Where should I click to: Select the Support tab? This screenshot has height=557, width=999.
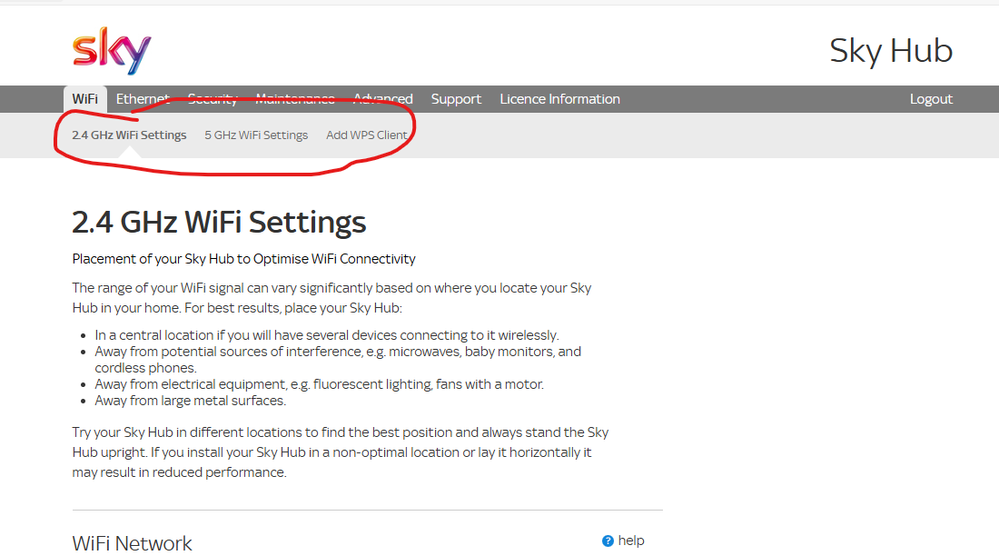pos(456,99)
